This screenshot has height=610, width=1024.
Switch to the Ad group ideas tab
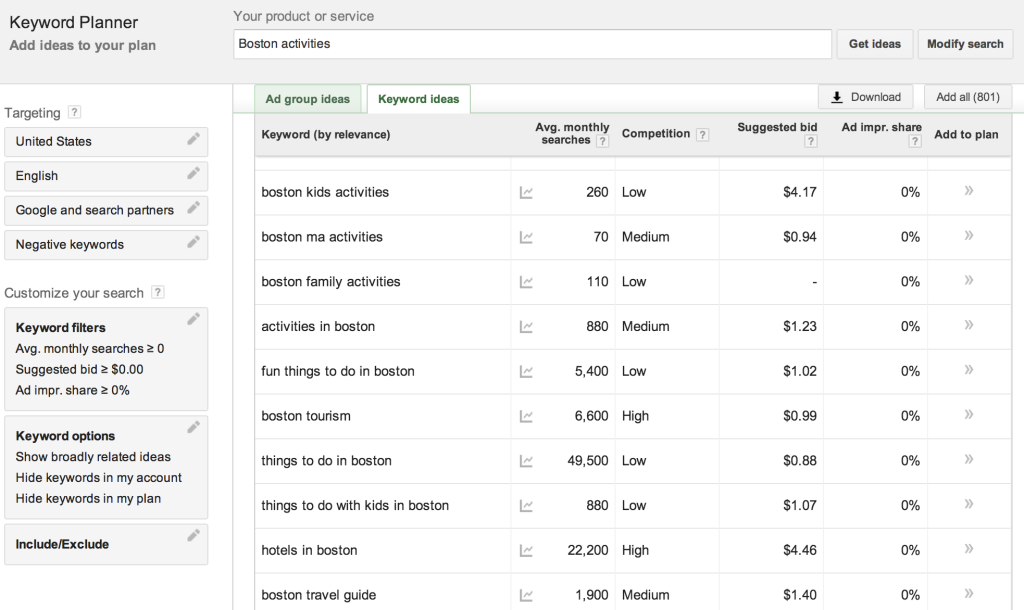308,99
